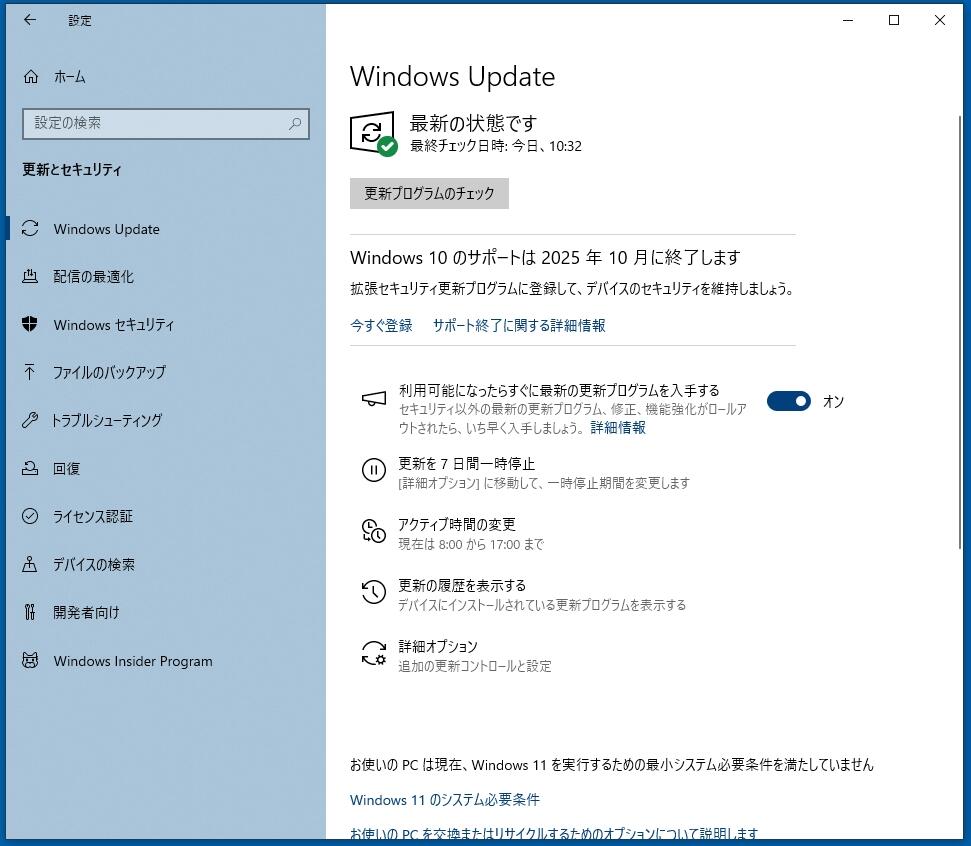The height and width of the screenshot is (846, 971).
Task: Close the 設定 window
Action: tap(939, 20)
